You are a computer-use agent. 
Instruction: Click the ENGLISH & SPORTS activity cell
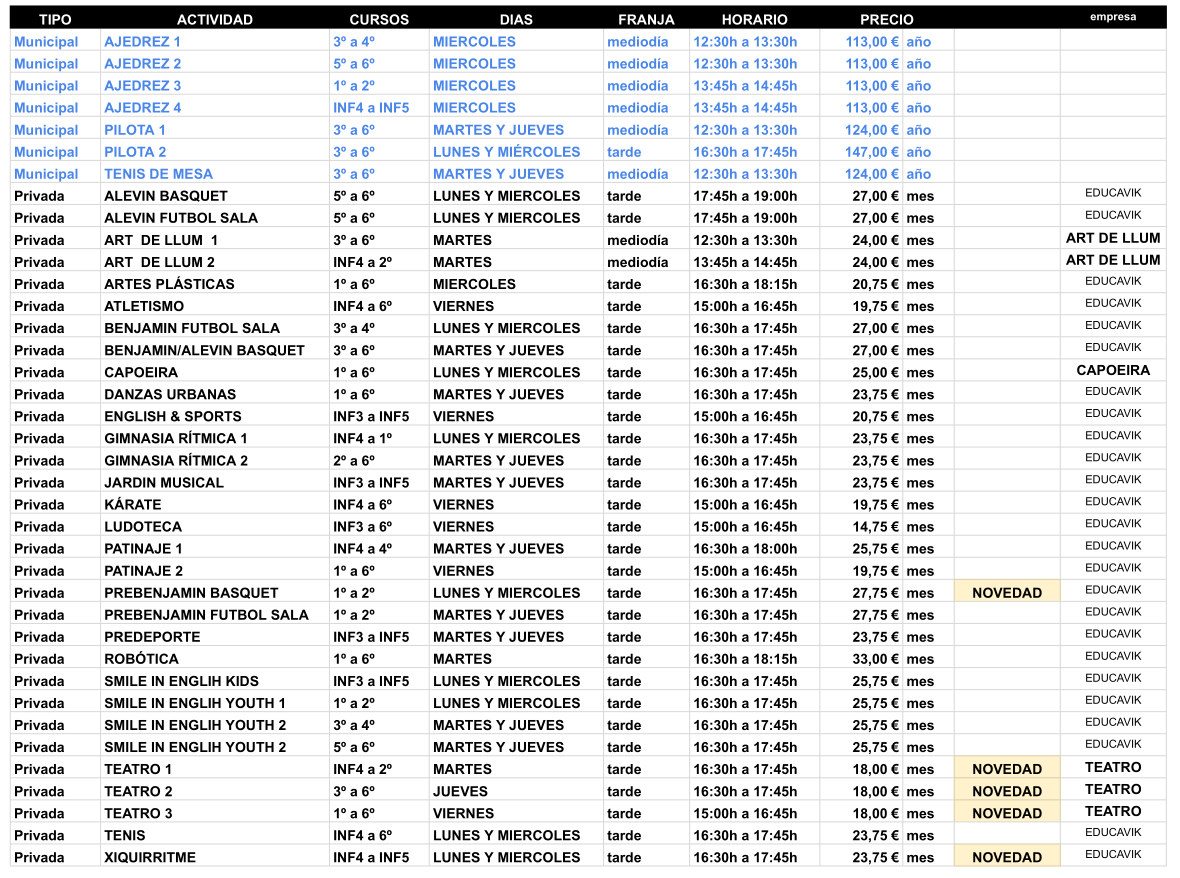172,416
